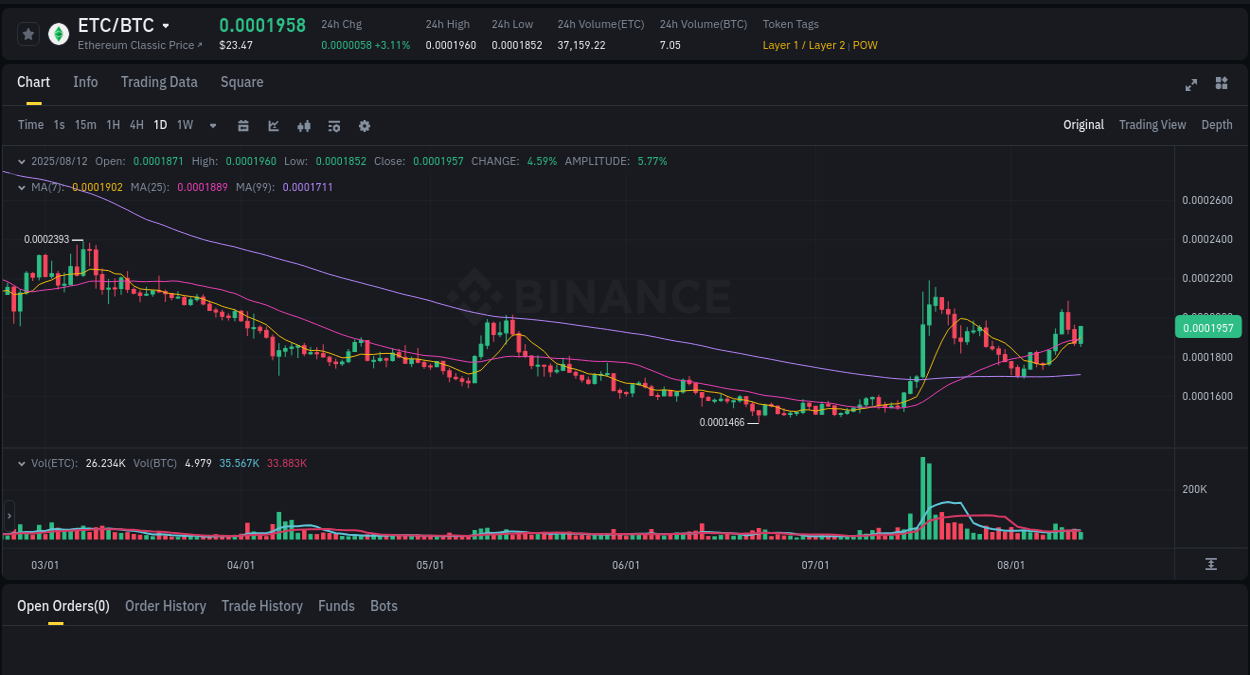The height and width of the screenshot is (675, 1250).
Task: Click the 07/01 date axis label
Action: [x=815, y=565]
